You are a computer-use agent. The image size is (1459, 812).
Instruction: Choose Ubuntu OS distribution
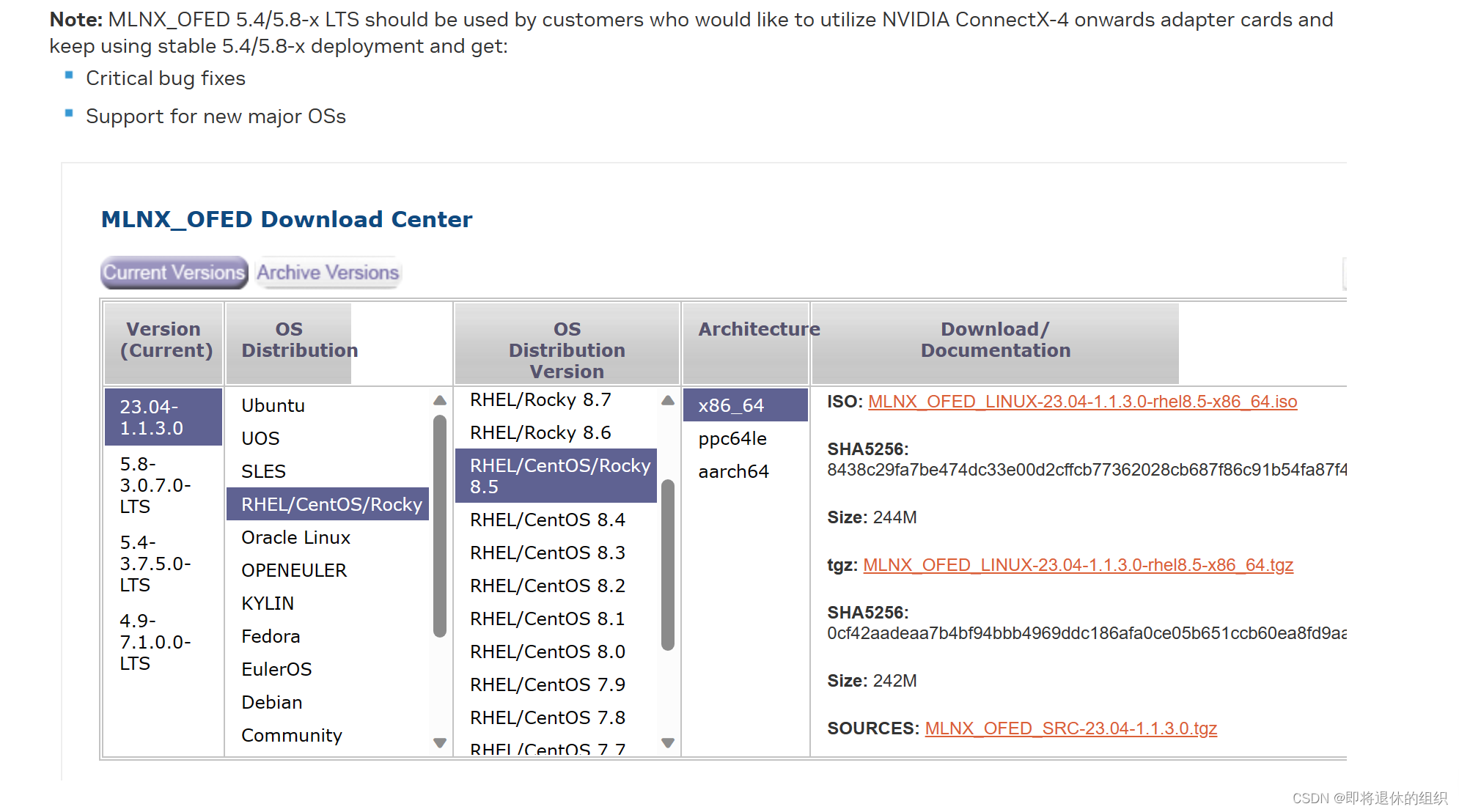273,405
